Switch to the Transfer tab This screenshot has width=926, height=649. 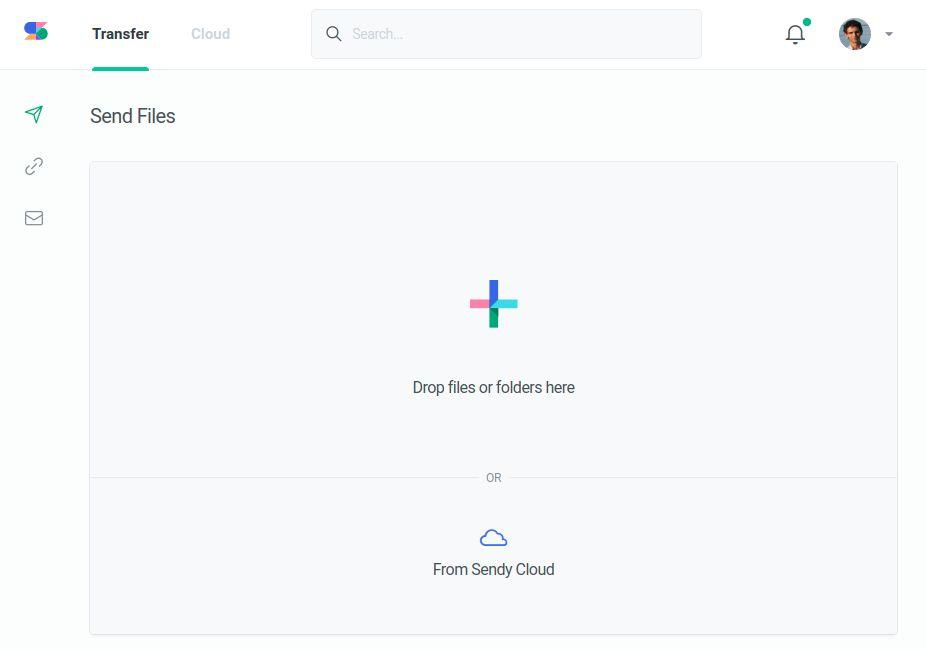click(120, 34)
